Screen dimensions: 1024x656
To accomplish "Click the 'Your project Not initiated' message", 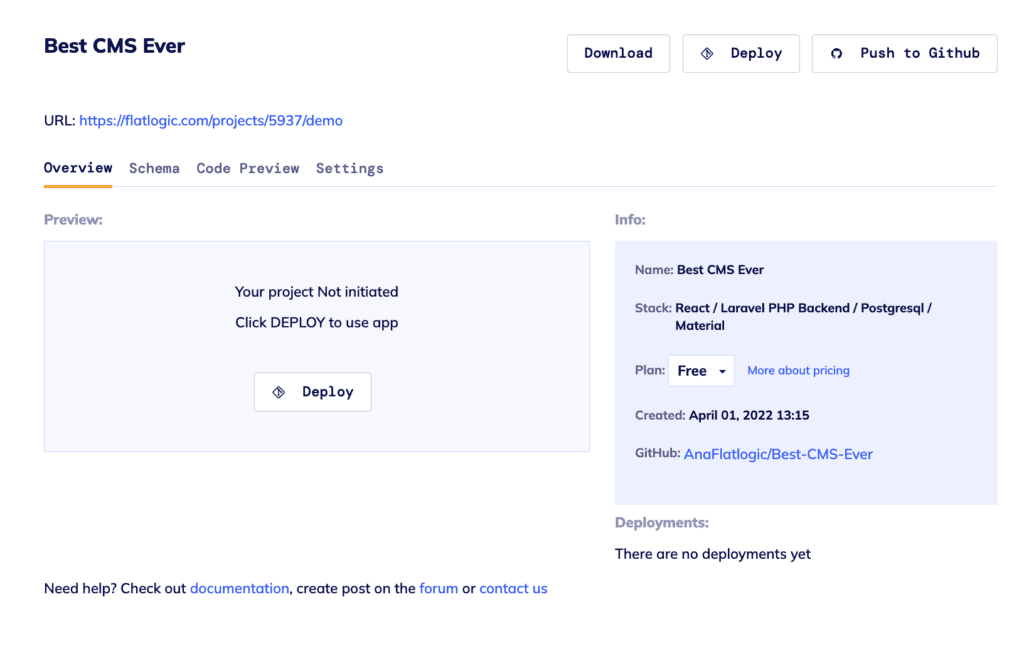I will (x=317, y=291).
